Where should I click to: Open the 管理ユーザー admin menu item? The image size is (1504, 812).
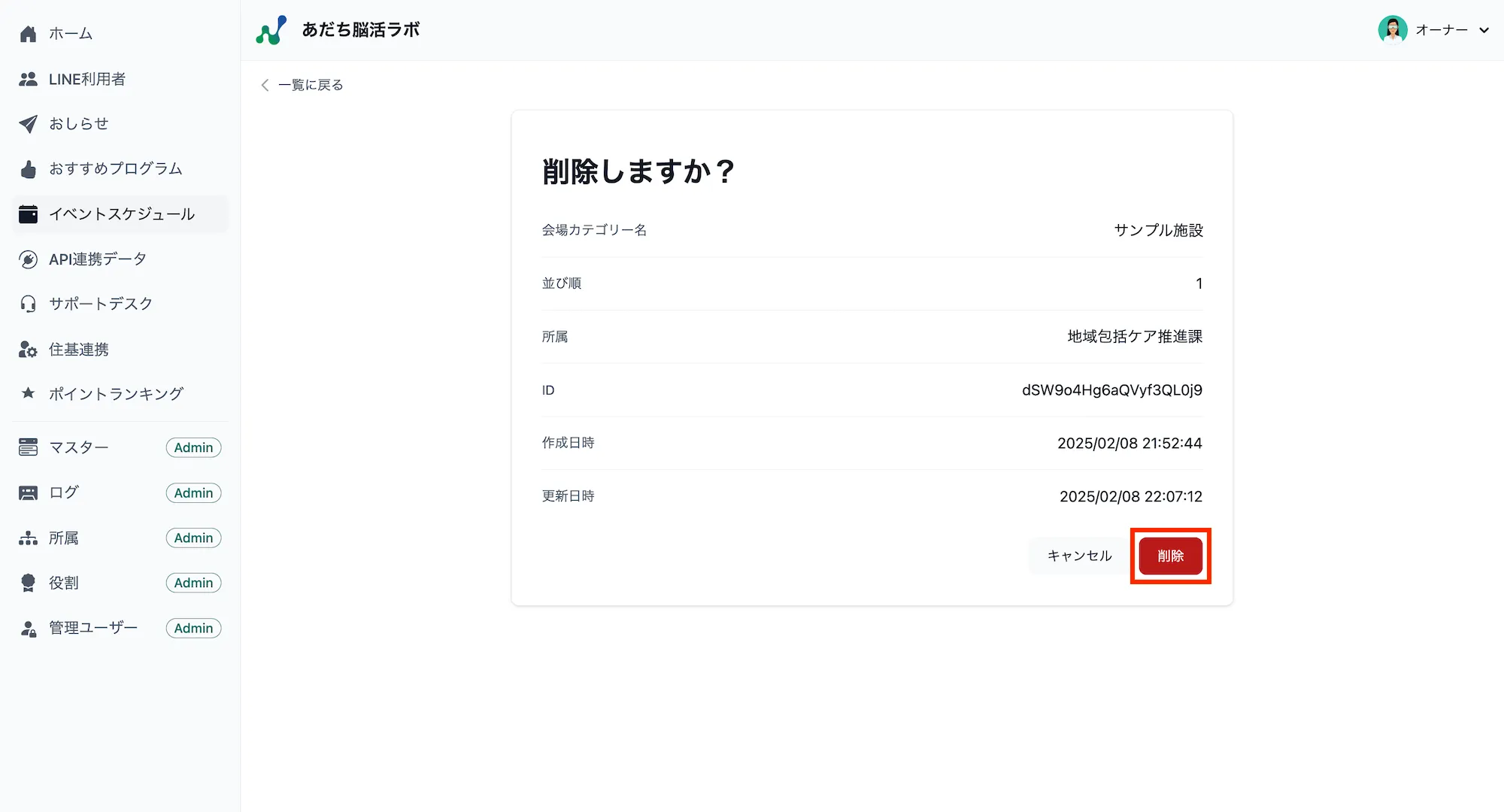(92, 628)
